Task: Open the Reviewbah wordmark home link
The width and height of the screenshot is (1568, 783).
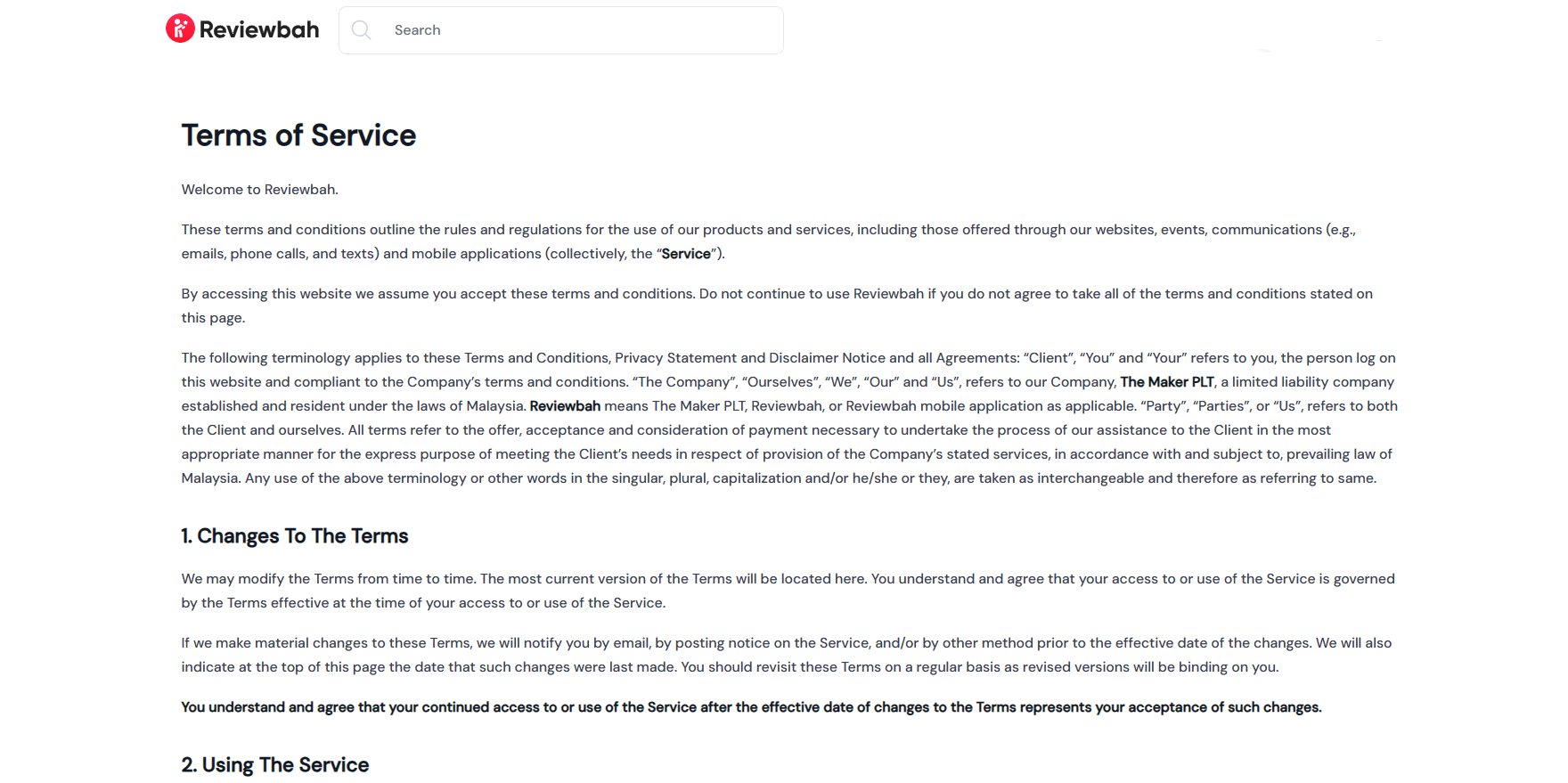Action: click(x=258, y=29)
